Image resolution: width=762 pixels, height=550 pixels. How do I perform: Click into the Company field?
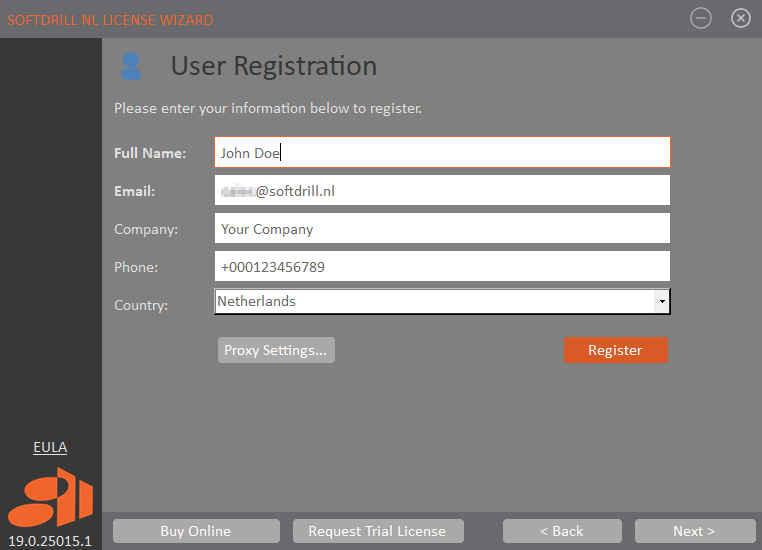[x=442, y=229]
